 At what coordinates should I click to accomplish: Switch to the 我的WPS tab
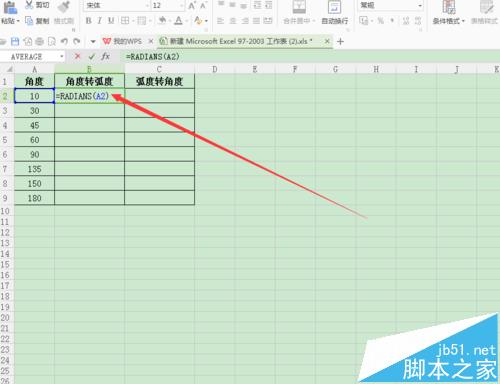tap(122, 41)
